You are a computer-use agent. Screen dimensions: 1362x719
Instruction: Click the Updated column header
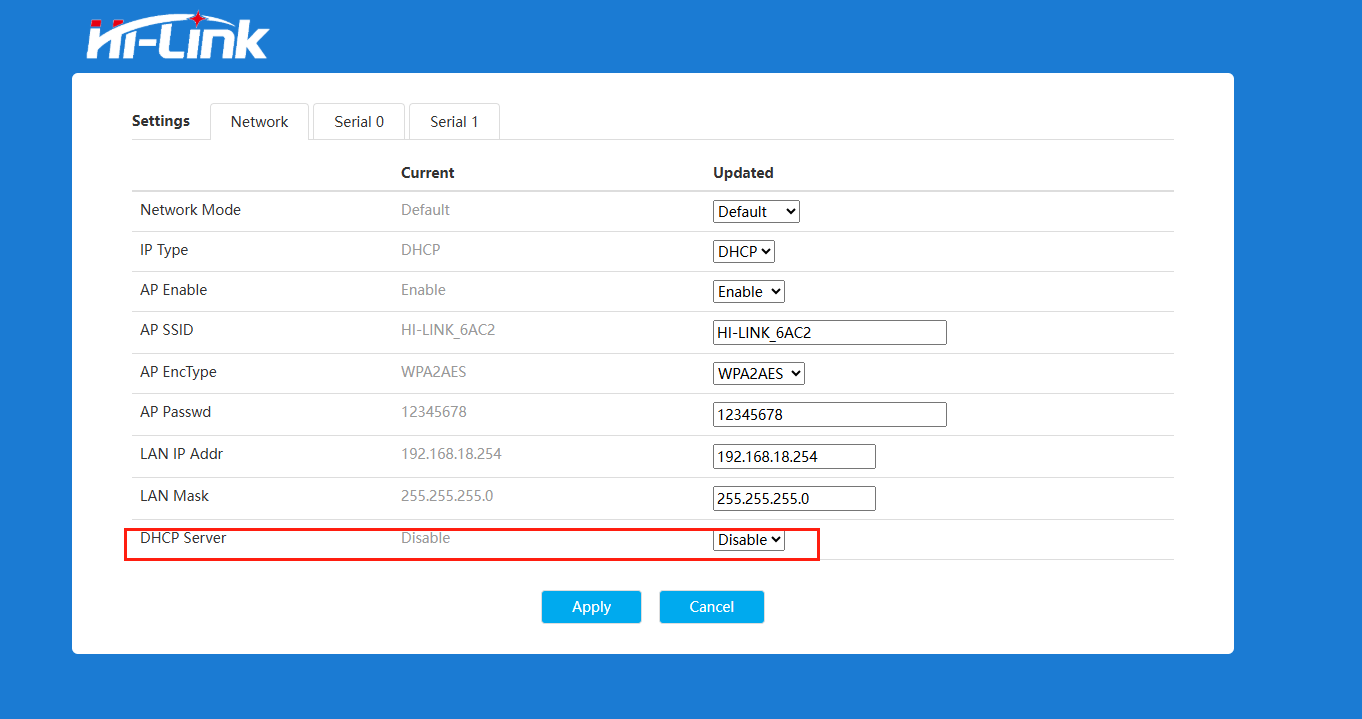[743, 173]
